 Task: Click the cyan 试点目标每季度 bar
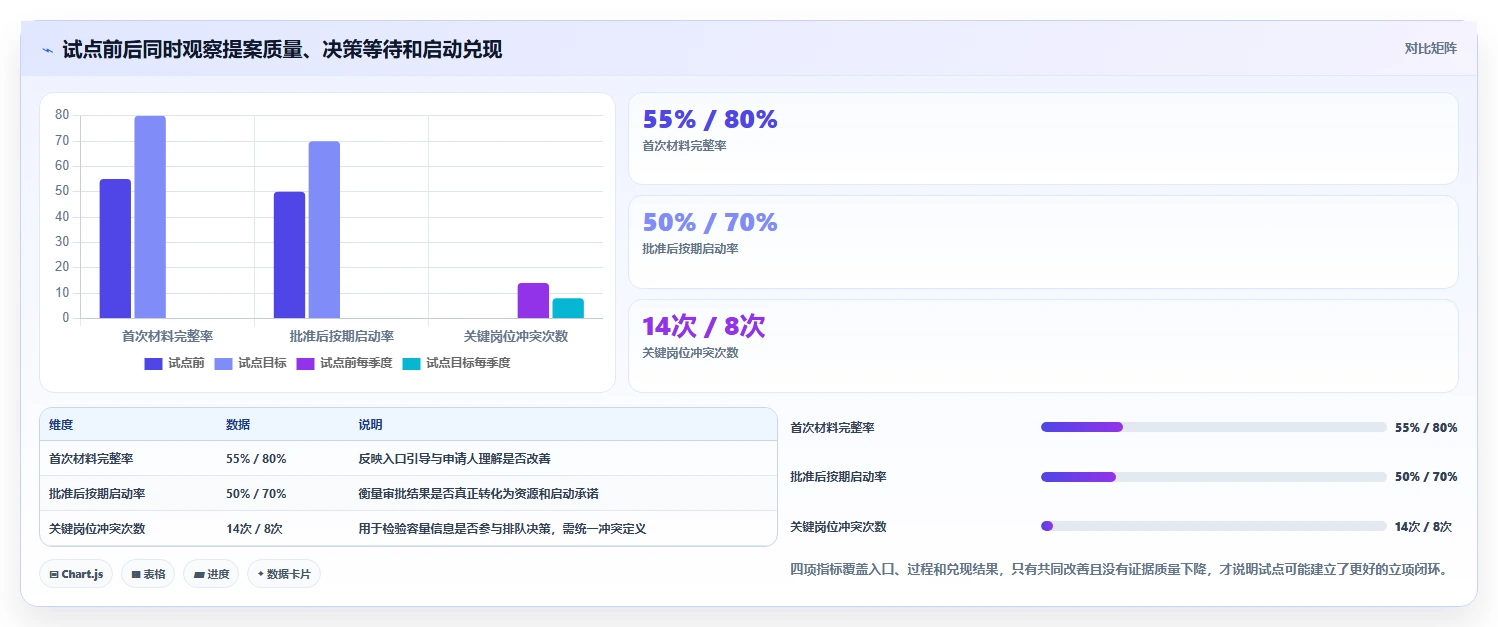coord(568,308)
